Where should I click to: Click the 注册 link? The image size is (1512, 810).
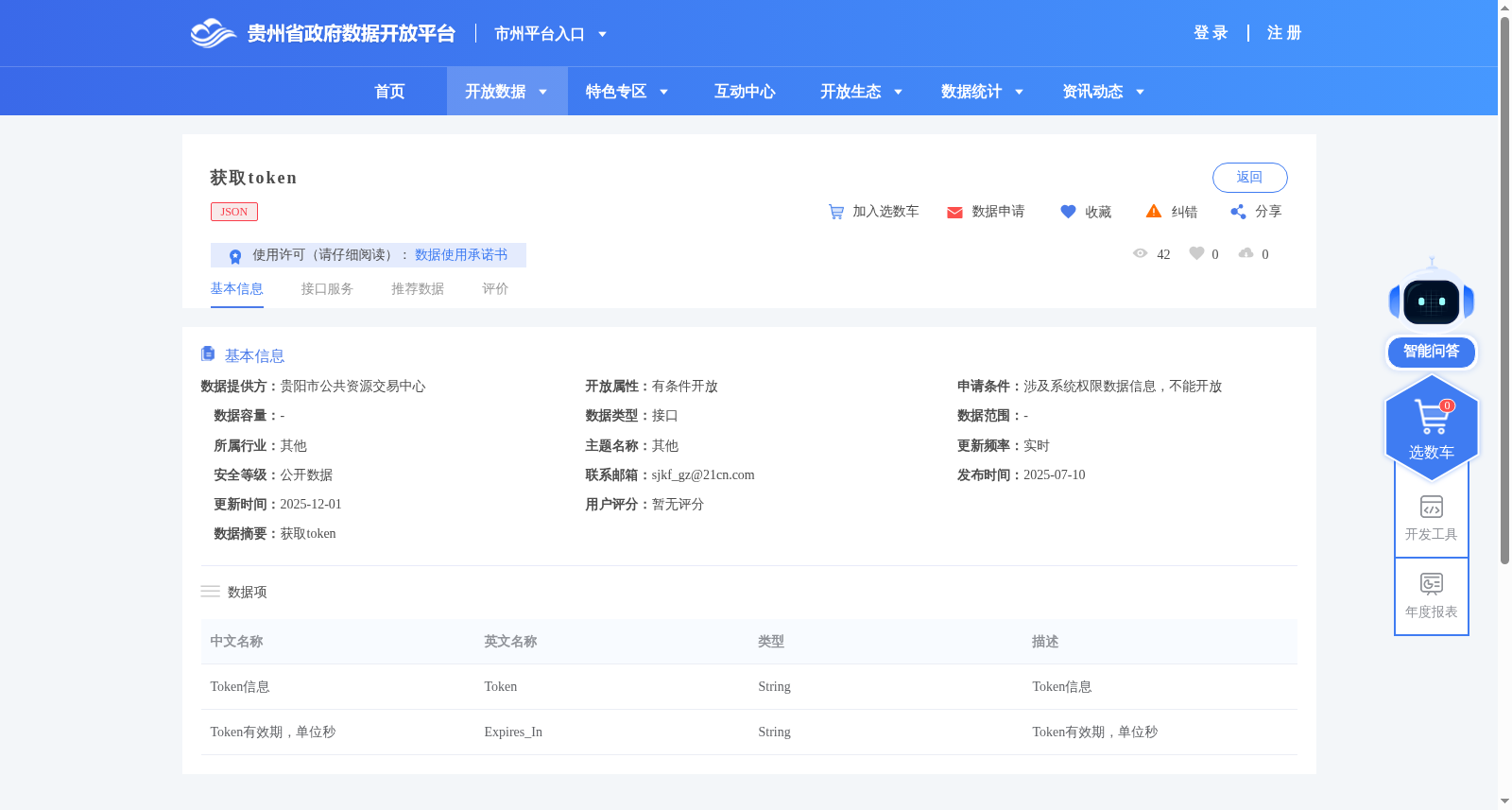(x=1284, y=33)
